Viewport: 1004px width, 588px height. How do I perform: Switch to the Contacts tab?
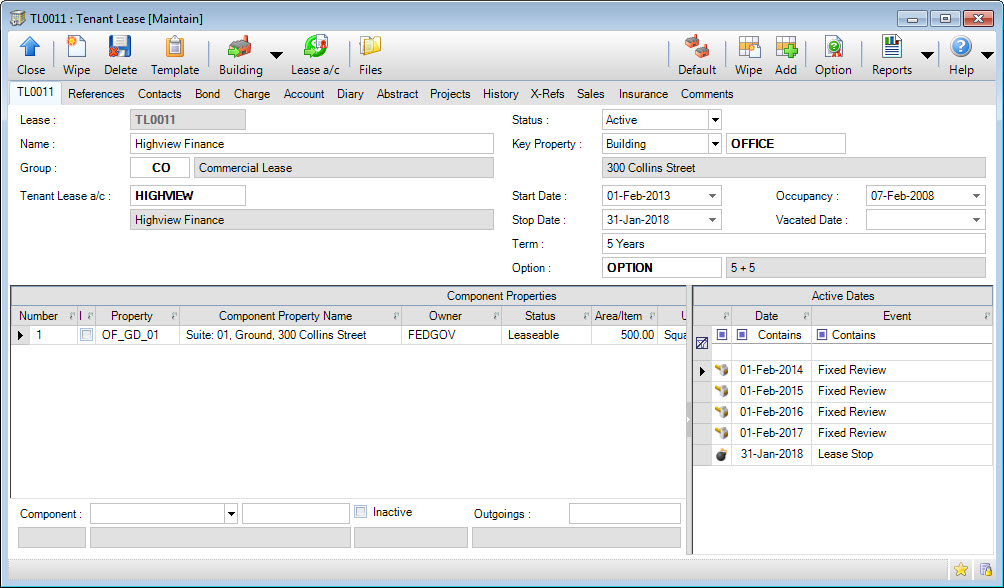tap(159, 94)
